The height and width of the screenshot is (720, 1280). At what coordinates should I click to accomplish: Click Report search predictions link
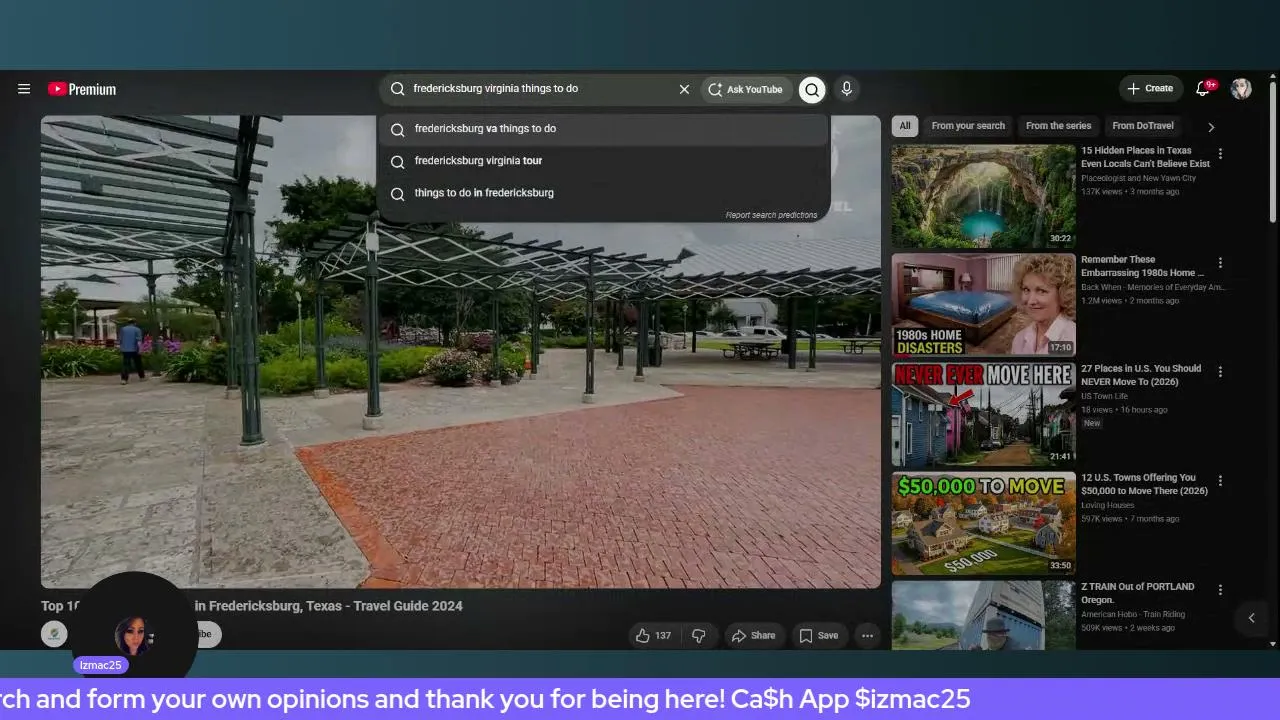click(x=771, y=215)
